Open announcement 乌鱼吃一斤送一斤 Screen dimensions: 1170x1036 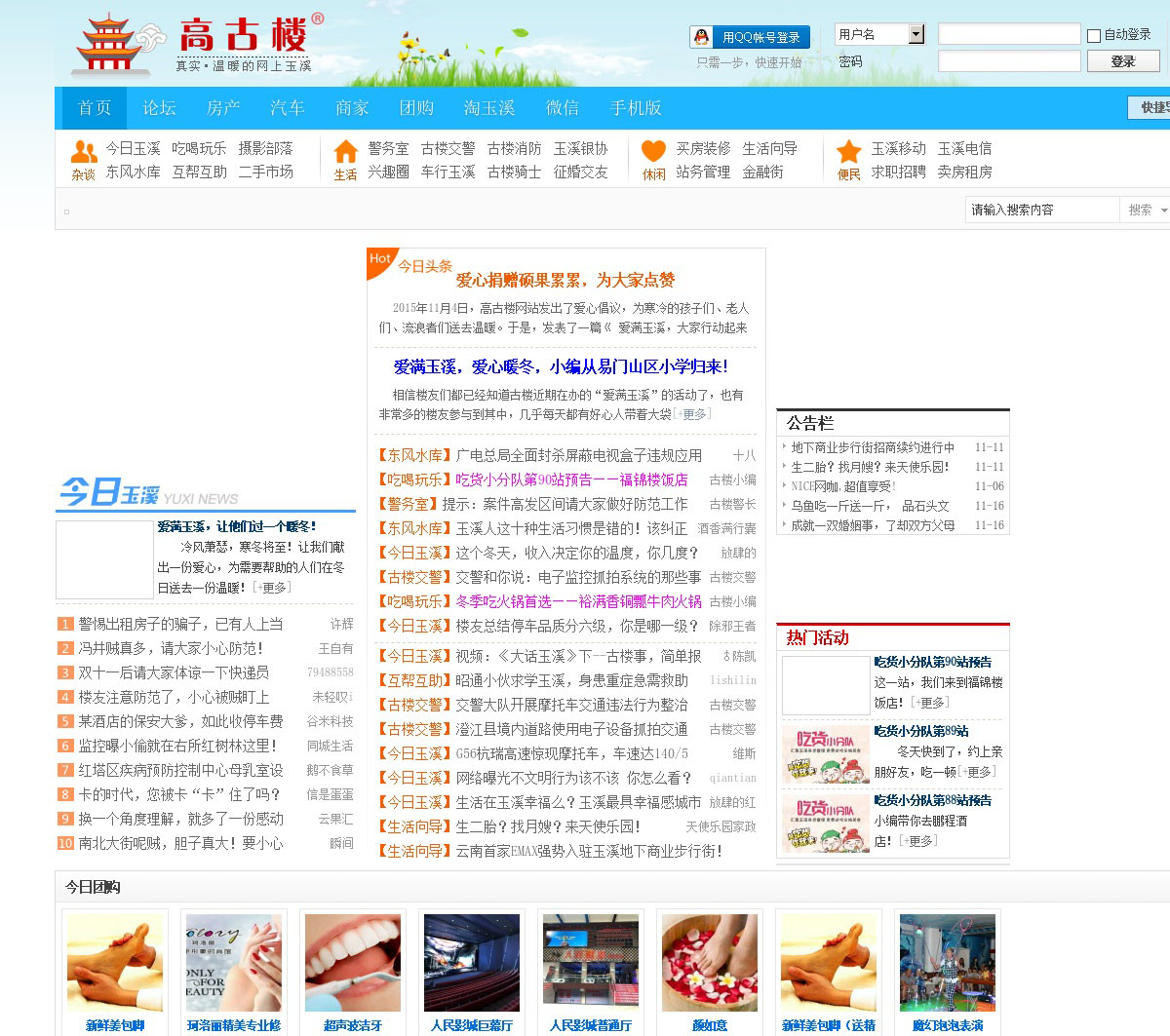point(870,506)
